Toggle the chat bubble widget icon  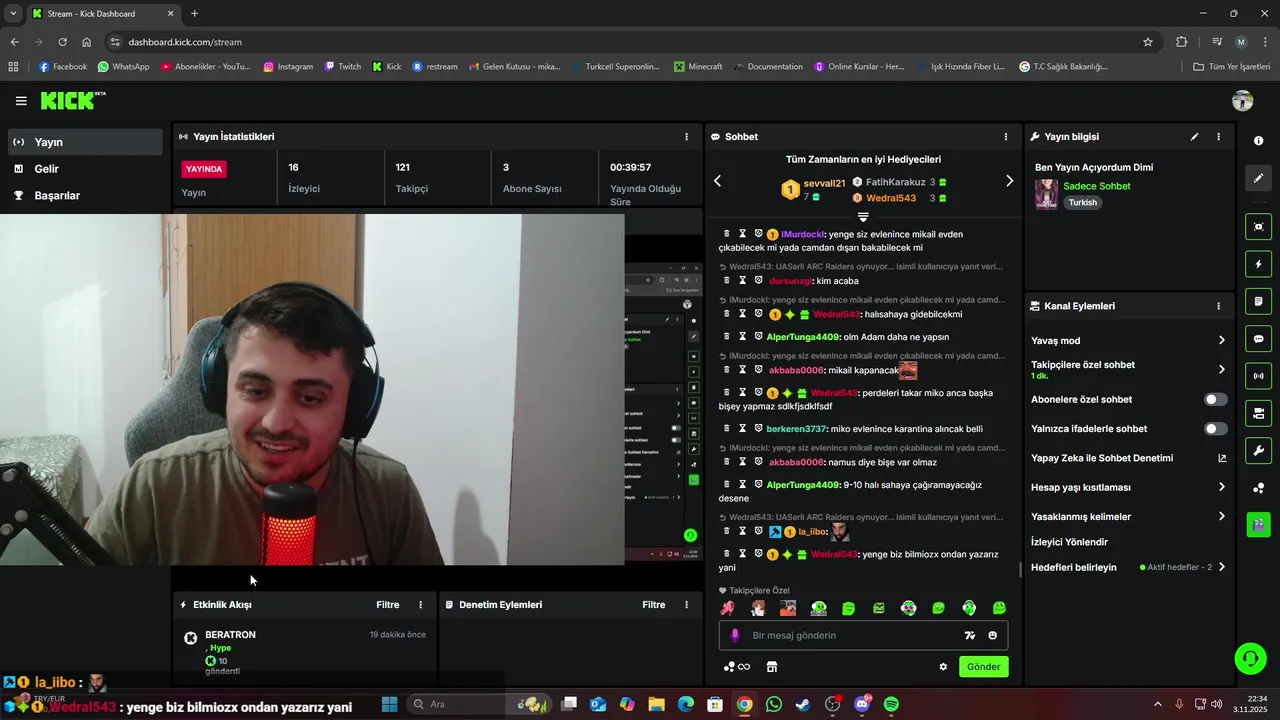coord(1258,339)
